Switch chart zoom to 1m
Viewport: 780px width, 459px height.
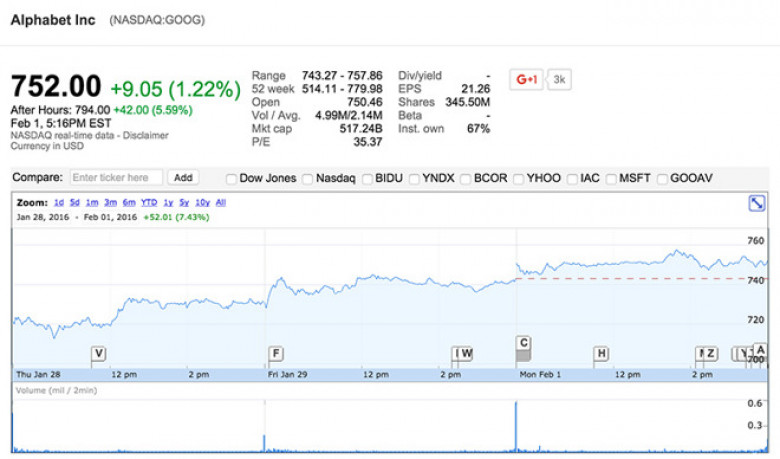[x=92, y=202]
